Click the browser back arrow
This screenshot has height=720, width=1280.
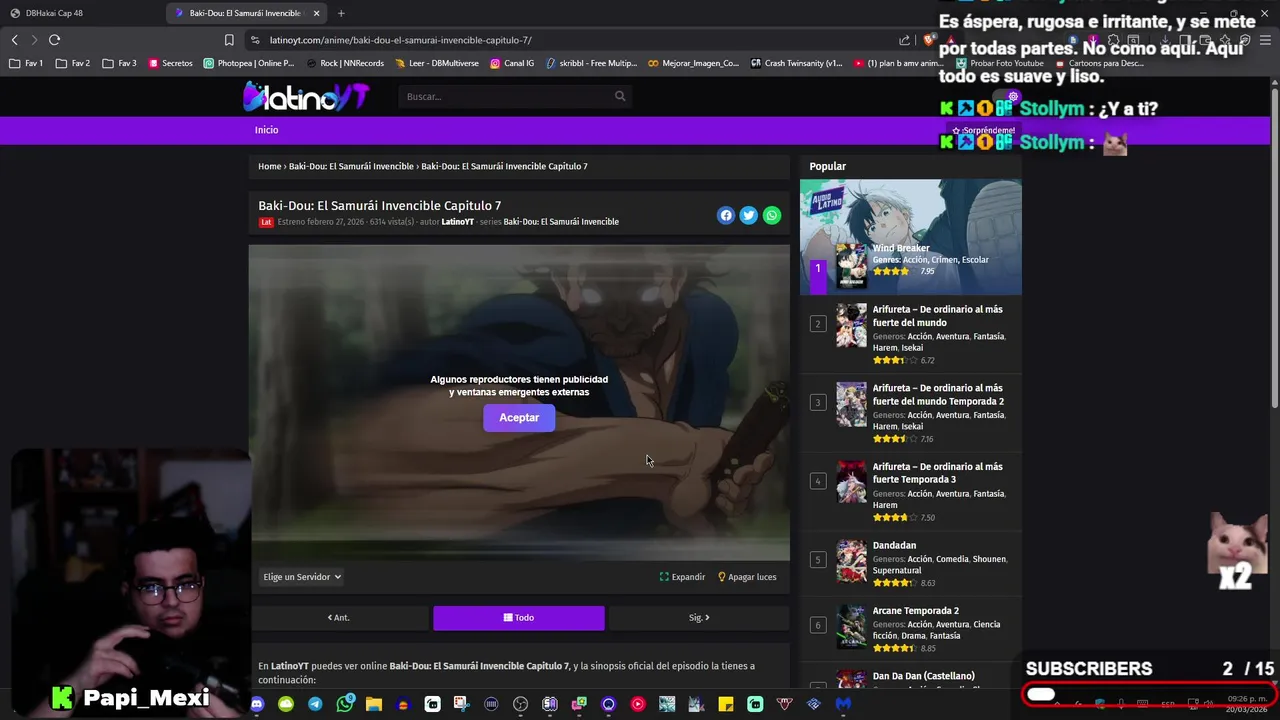point(15,40)
